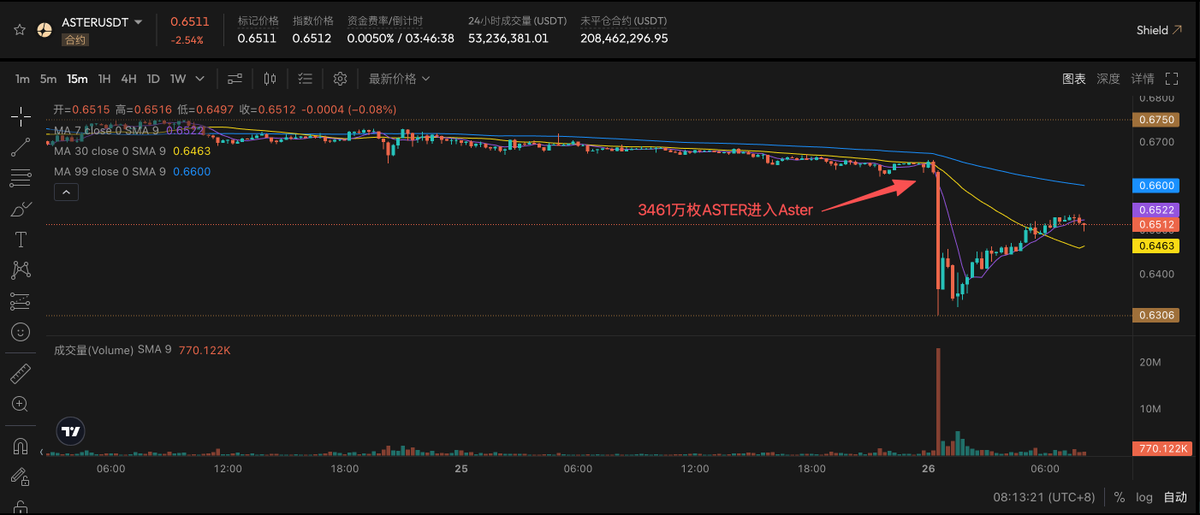Select the zoom in tool
Screen dimensions: 1200x515
click(x=20, y=404)
